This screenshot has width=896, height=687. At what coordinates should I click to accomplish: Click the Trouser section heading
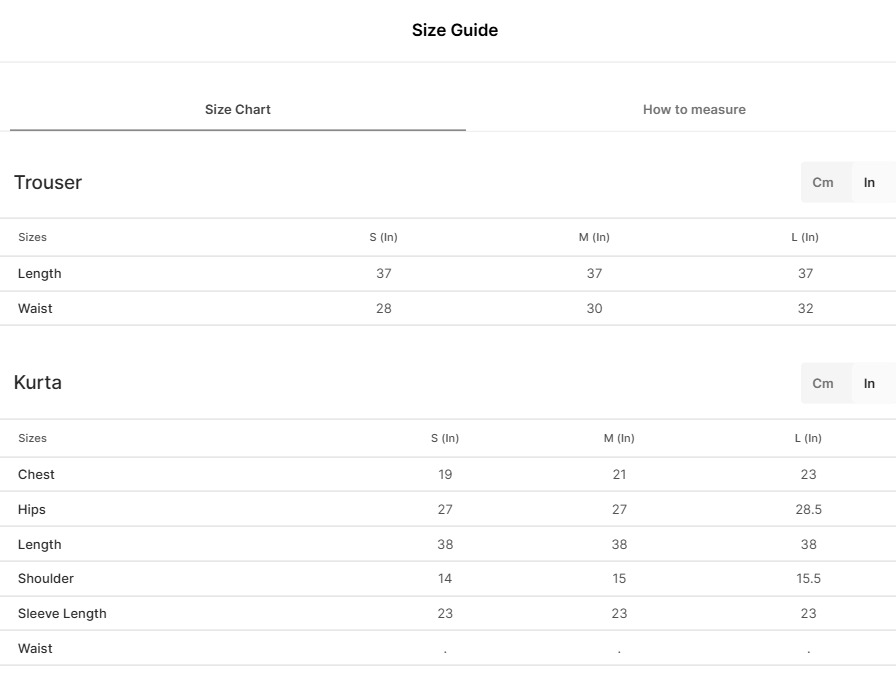coord(48,182)
